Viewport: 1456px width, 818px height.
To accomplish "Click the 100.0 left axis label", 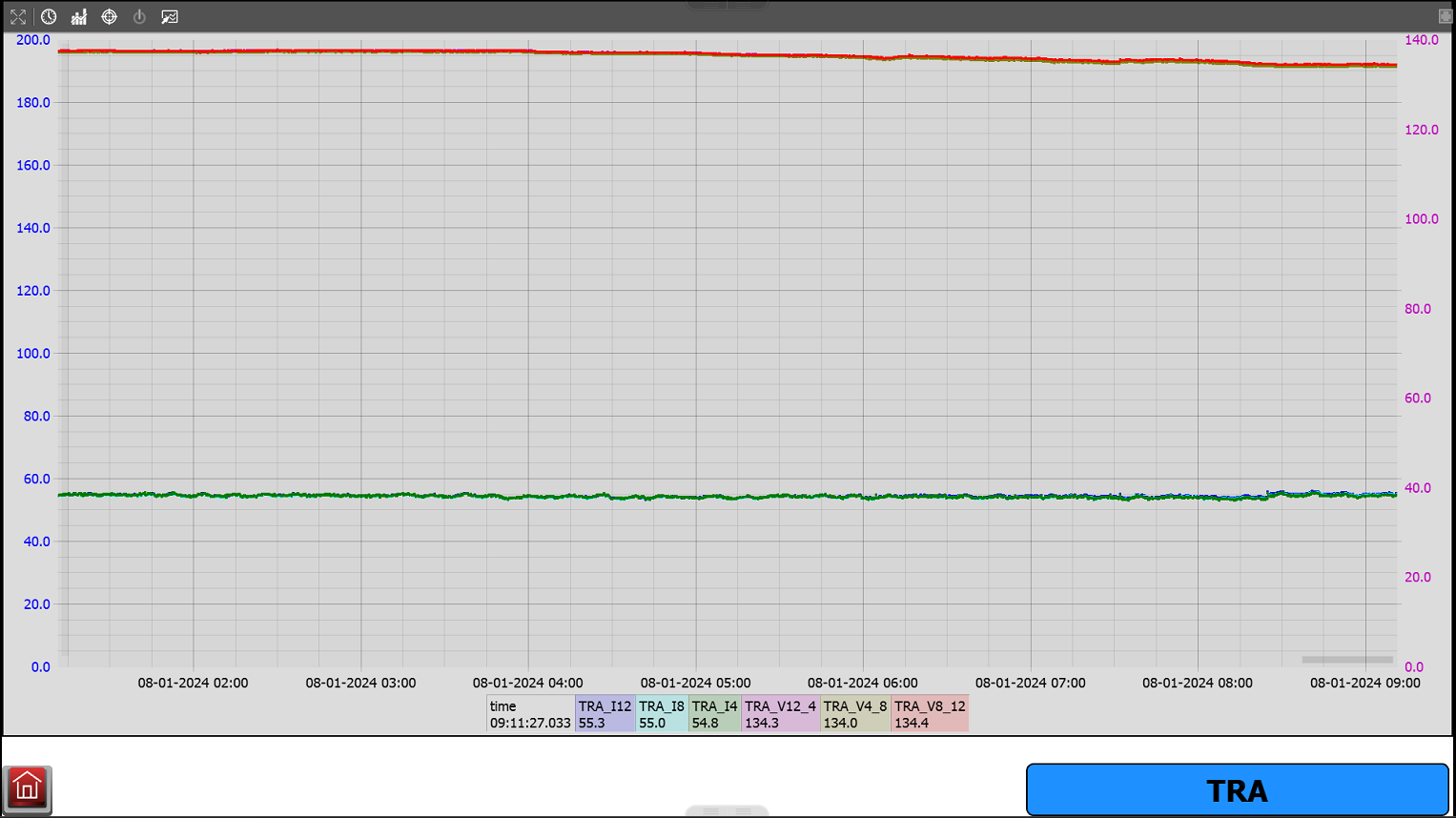I will point(33,354).
